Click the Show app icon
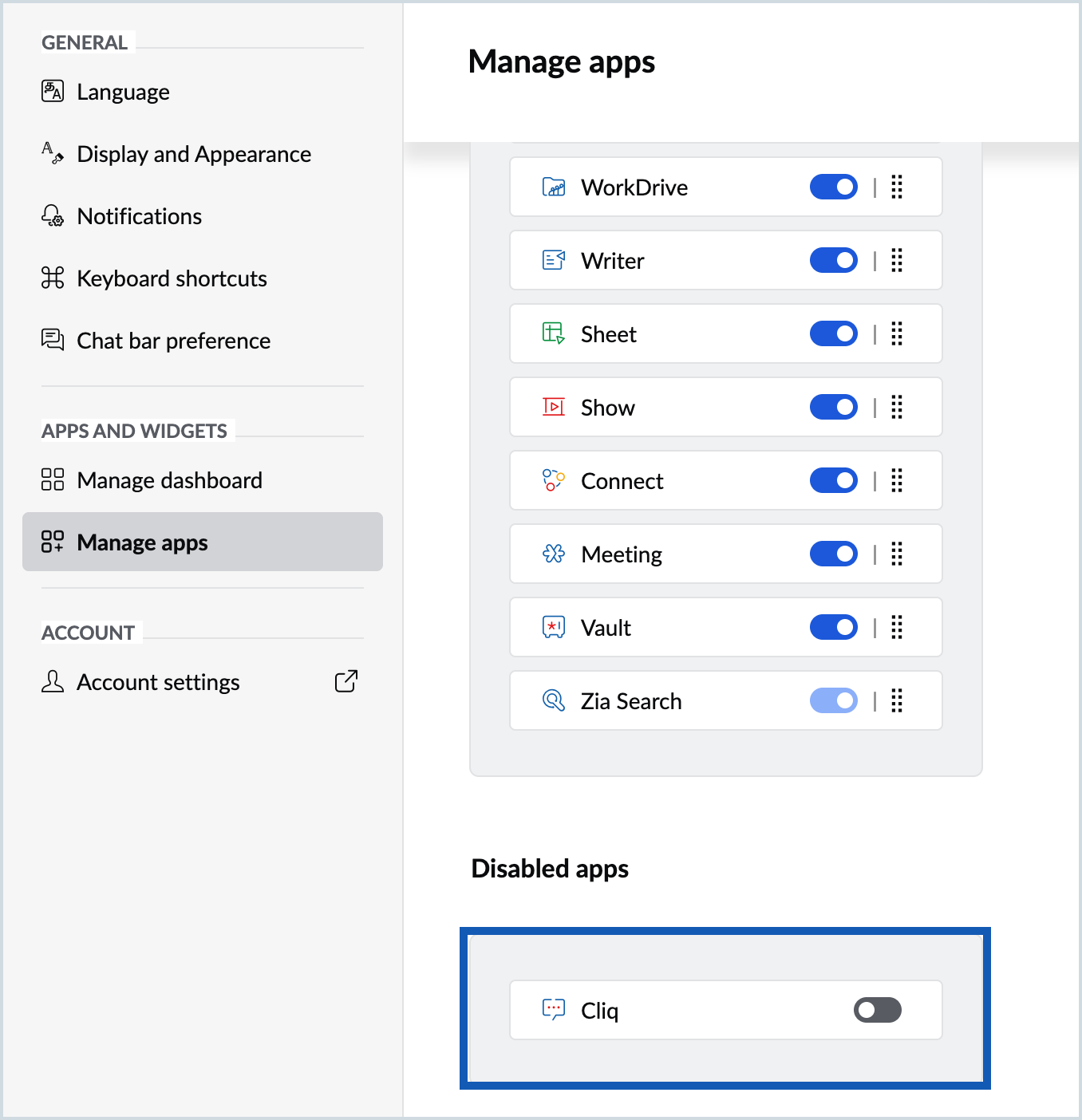 (554, 407)
